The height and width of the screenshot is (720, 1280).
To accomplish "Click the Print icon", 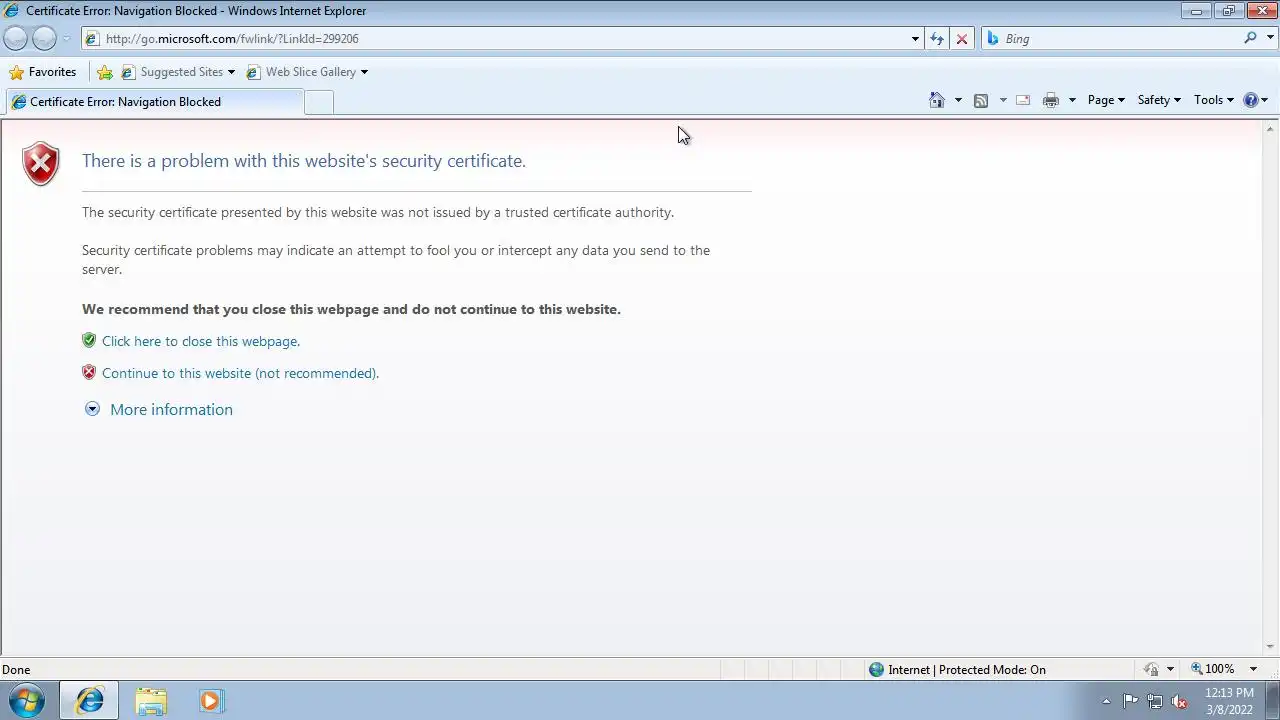I will point(1051,100).
